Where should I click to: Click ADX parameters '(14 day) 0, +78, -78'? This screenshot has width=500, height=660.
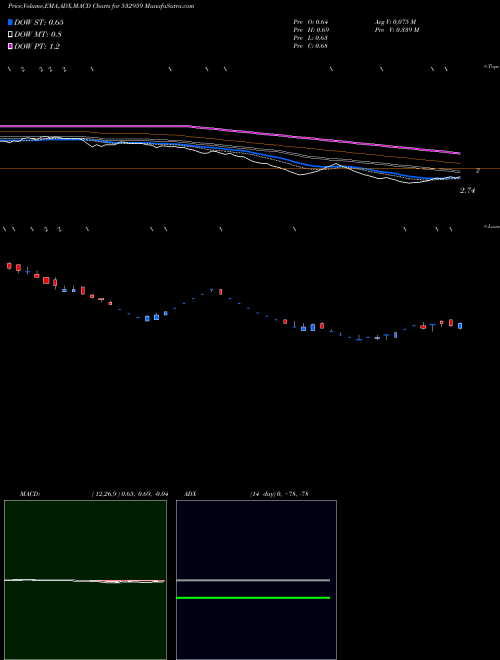(279, 494)
